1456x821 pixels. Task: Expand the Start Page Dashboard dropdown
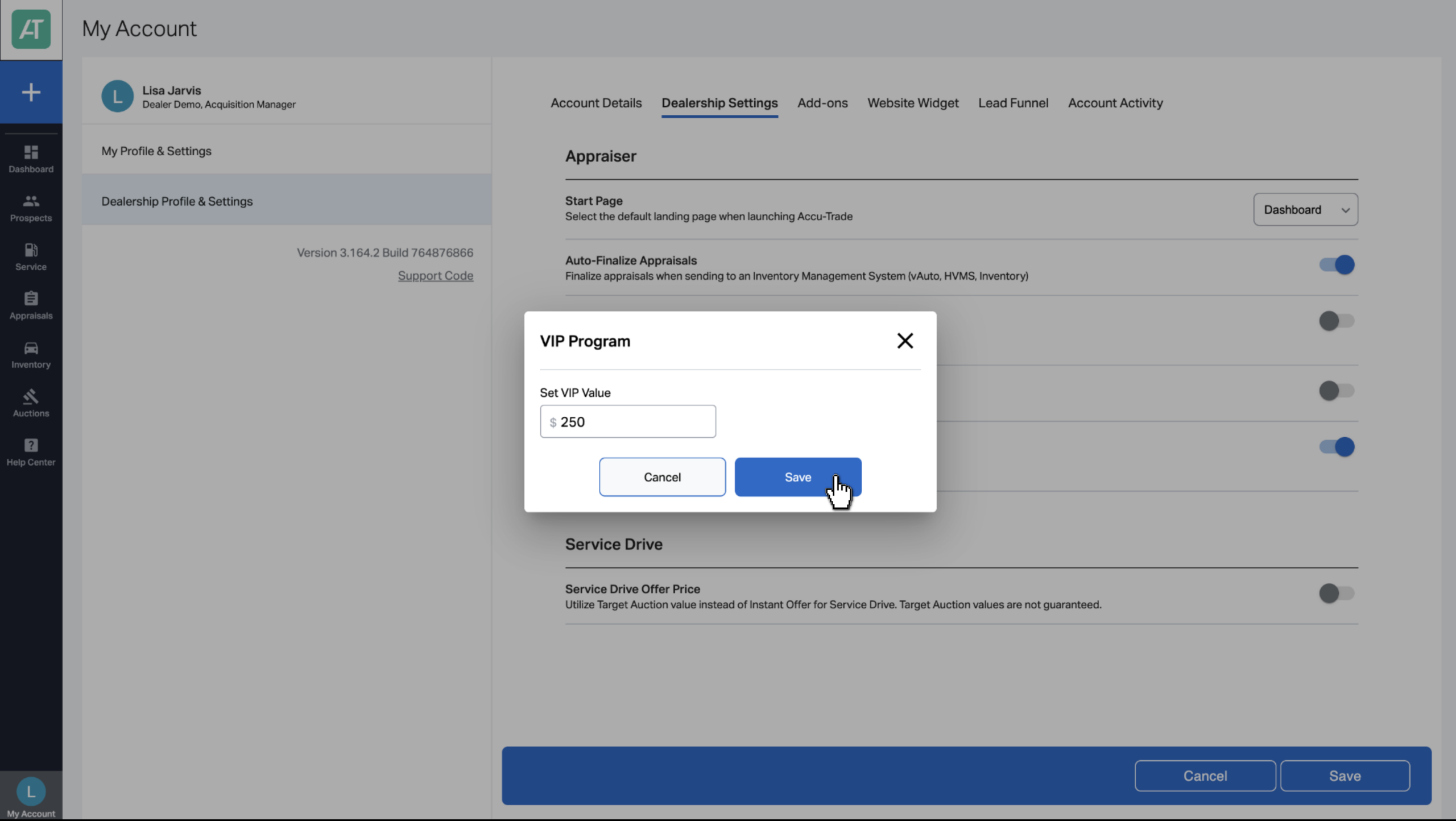[1305, 209]
